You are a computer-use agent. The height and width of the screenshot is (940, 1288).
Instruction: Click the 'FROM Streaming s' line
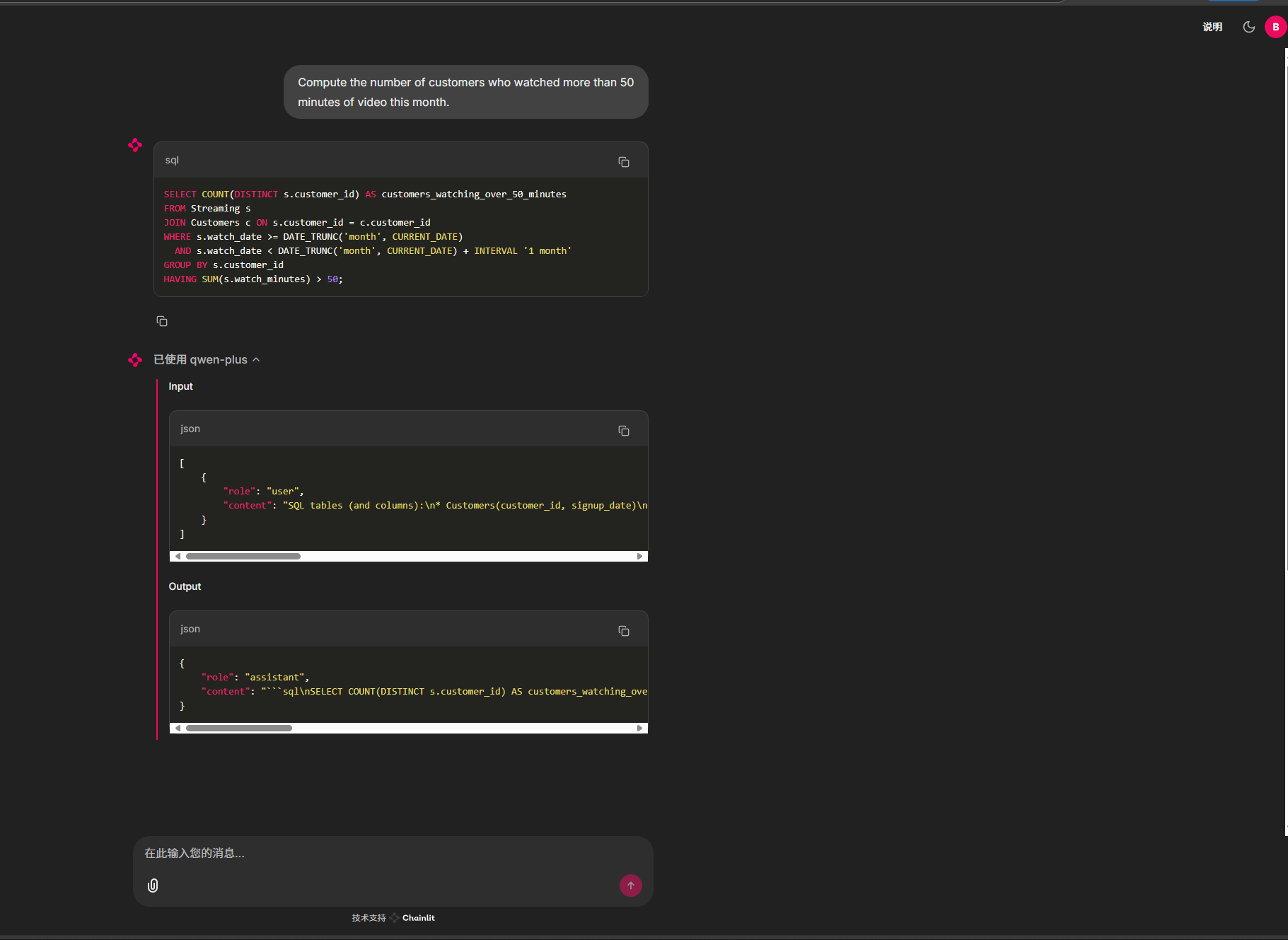coord(207,209)
